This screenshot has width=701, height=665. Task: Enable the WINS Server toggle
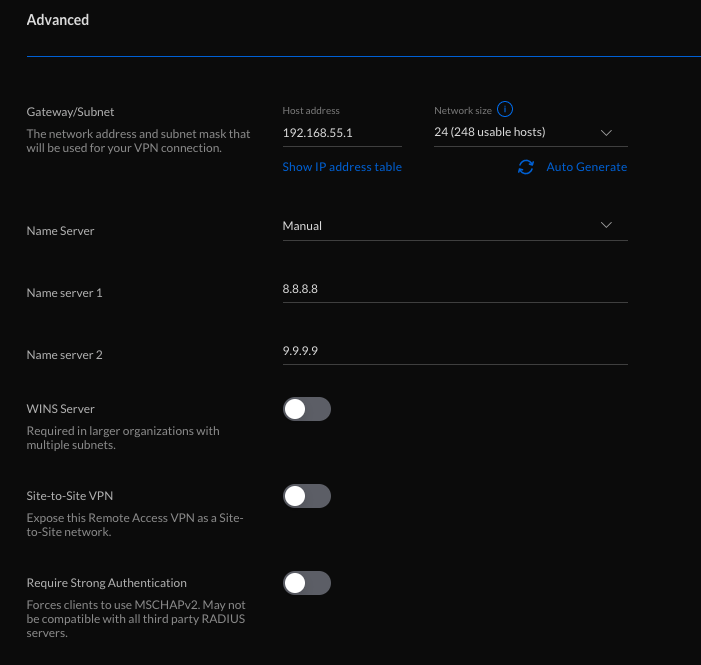point(307,409)
